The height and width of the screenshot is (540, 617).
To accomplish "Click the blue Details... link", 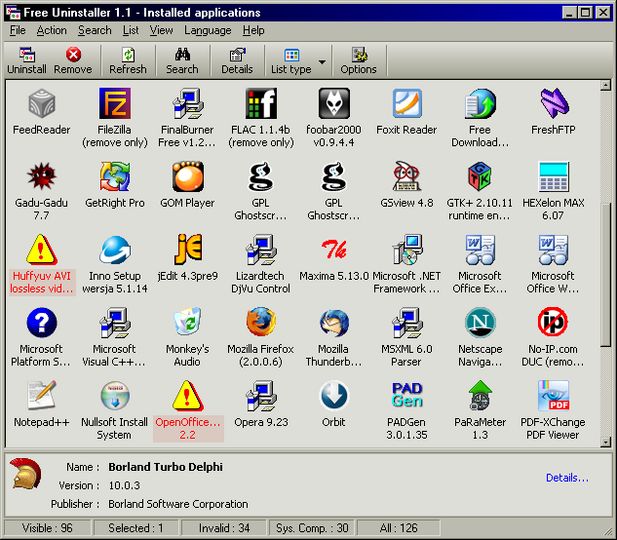I will click(567, 478).
